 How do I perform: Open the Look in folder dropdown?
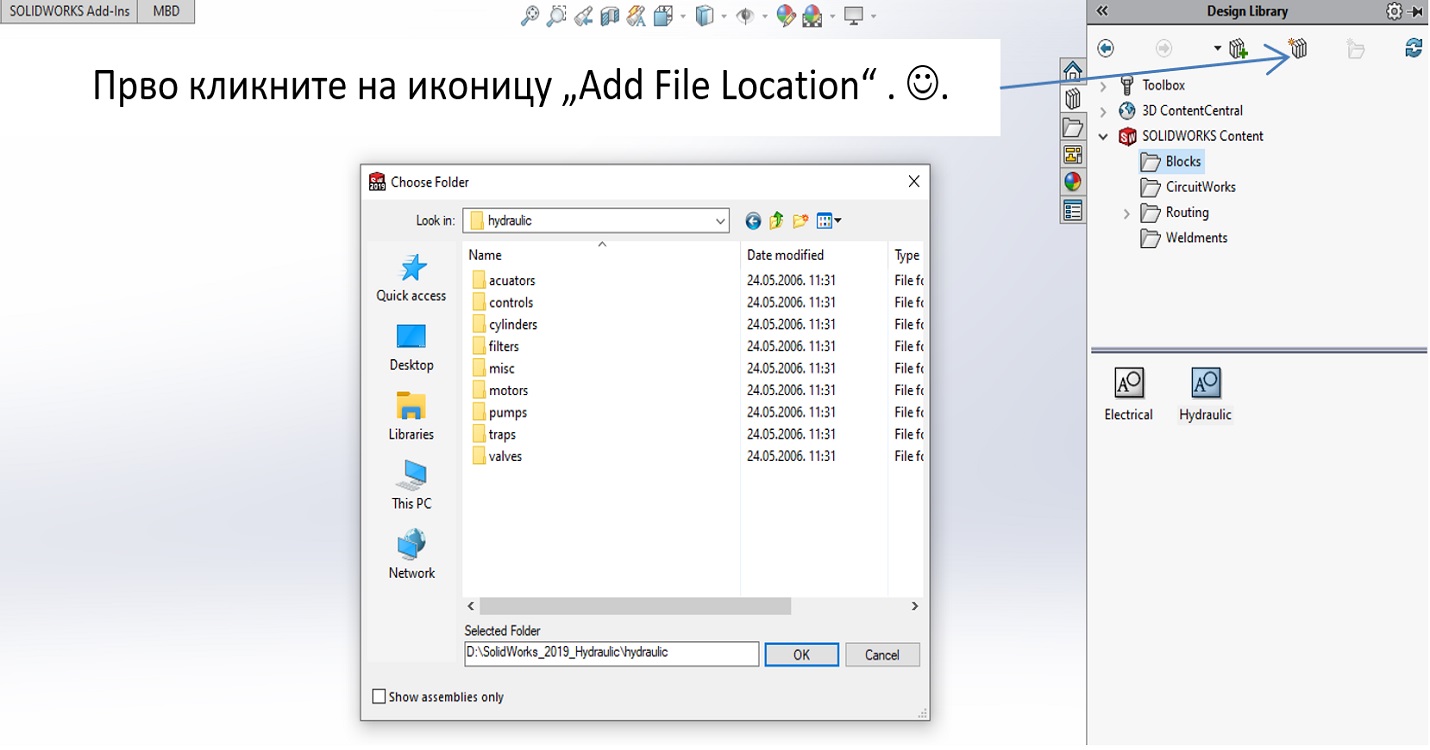point(720,221)
